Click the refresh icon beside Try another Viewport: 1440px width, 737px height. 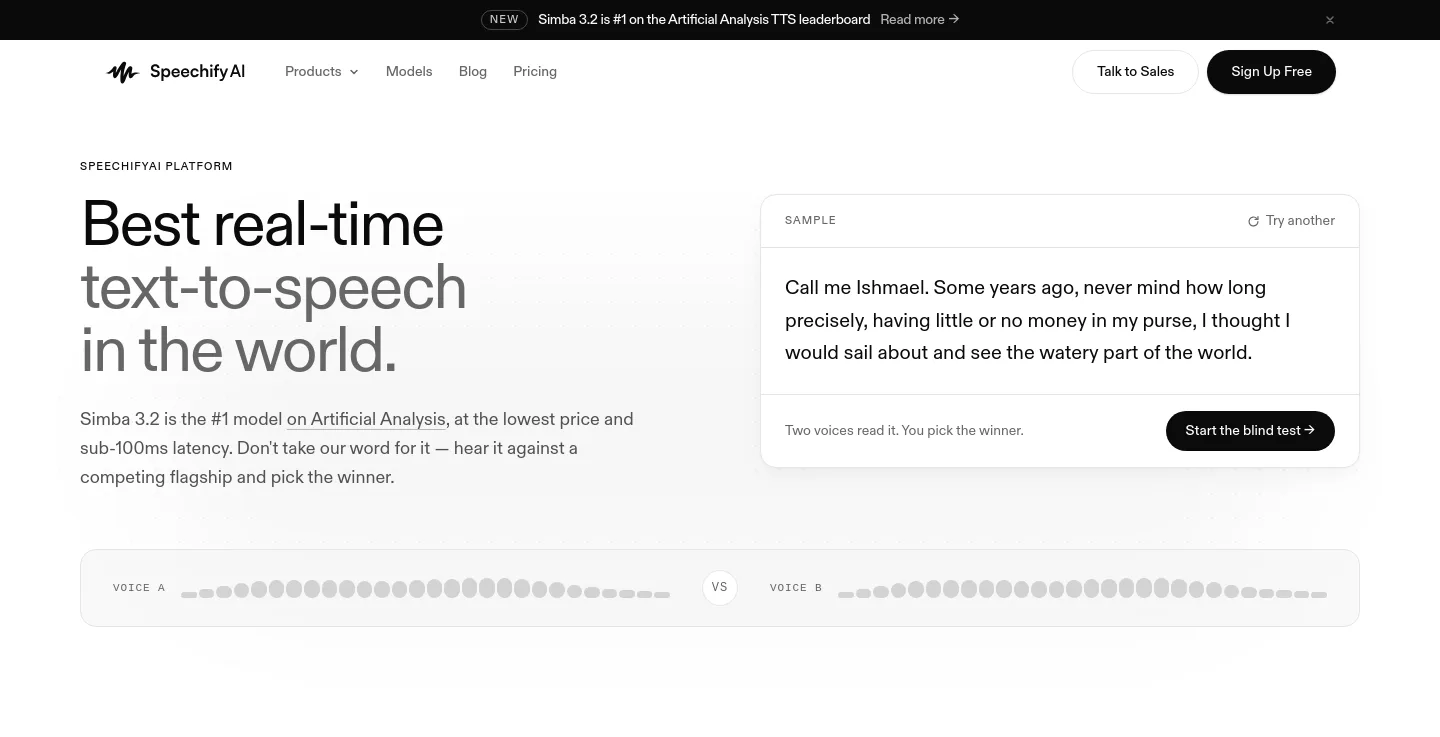(x=1253, y=221)
